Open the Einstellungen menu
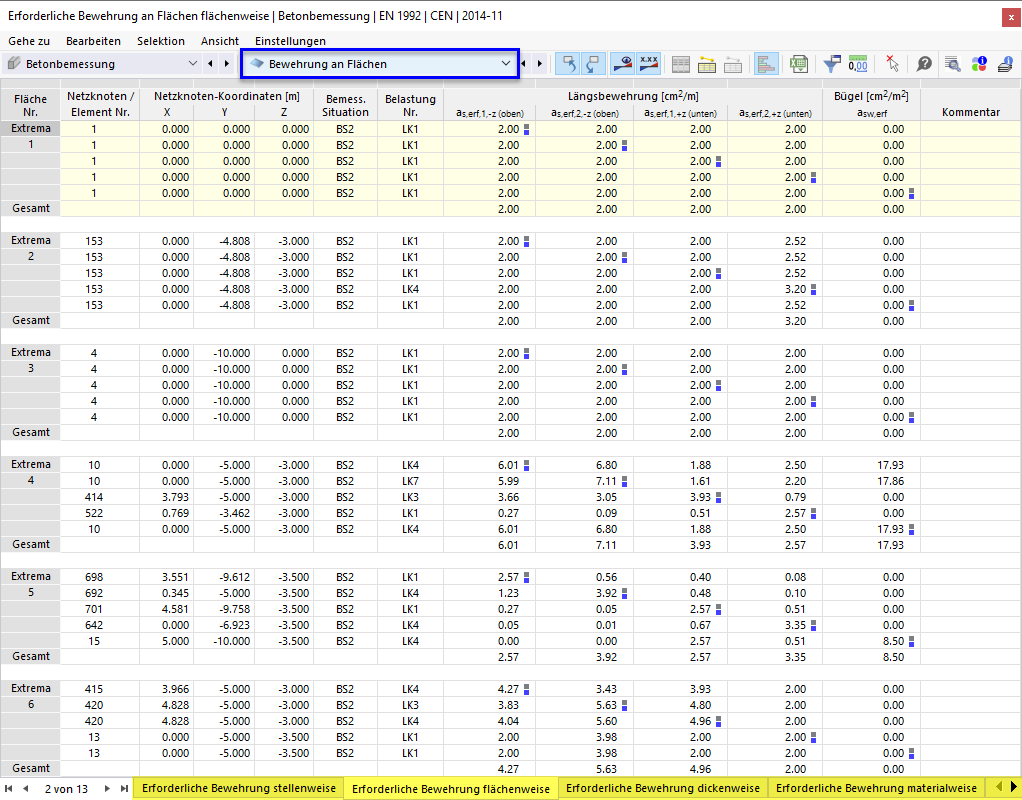Image resolution: width=1022 pixels, height=800 pixels. pyautogui.click(x=290, y=41)
